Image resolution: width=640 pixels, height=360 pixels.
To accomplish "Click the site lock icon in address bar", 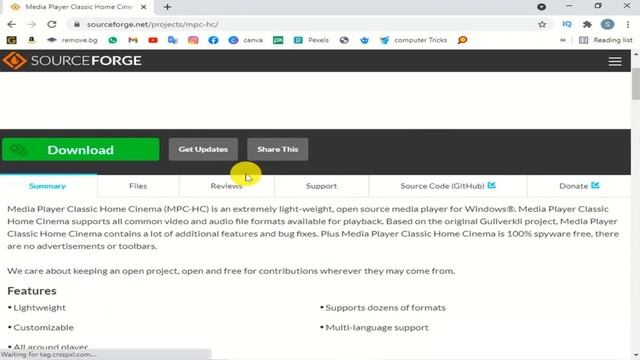I will coord(77,24).
